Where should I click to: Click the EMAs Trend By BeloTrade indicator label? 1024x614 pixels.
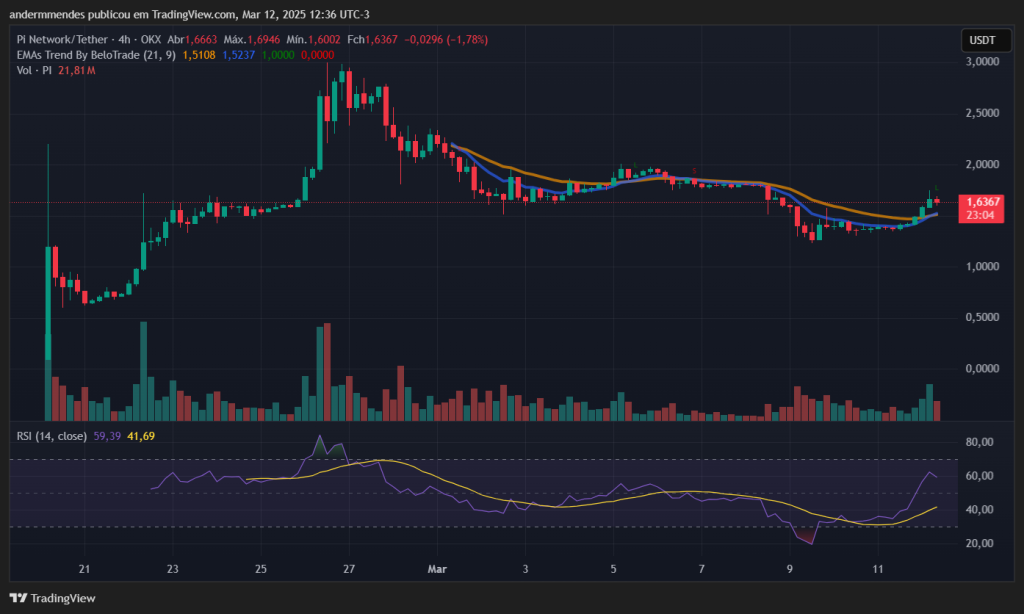coord(96,55)
